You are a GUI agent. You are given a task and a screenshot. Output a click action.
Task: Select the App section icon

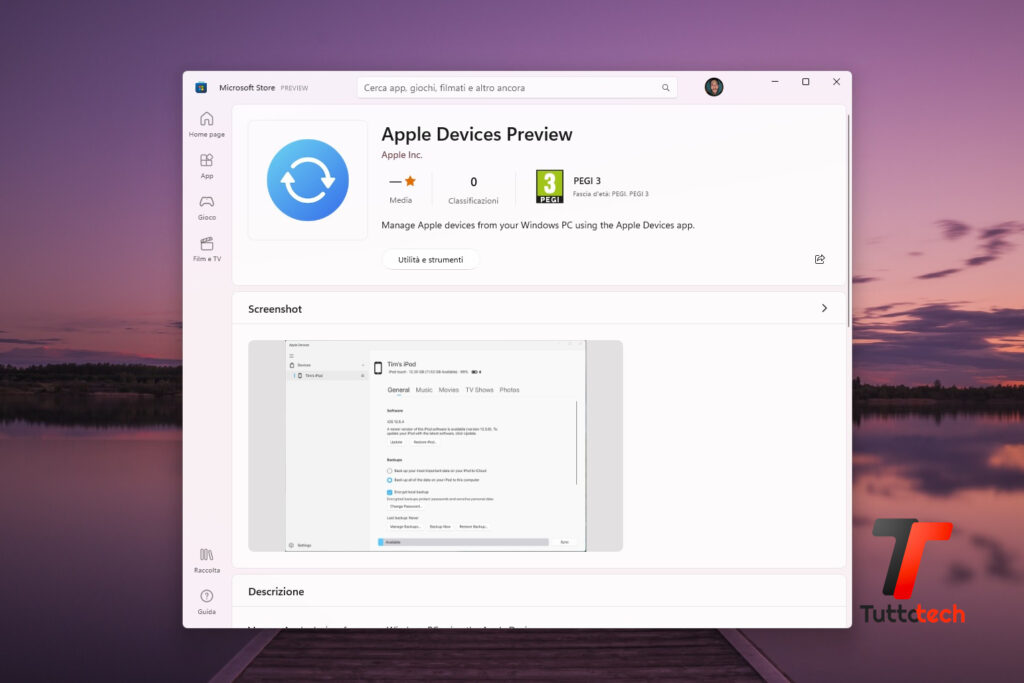tap(206, 162)
